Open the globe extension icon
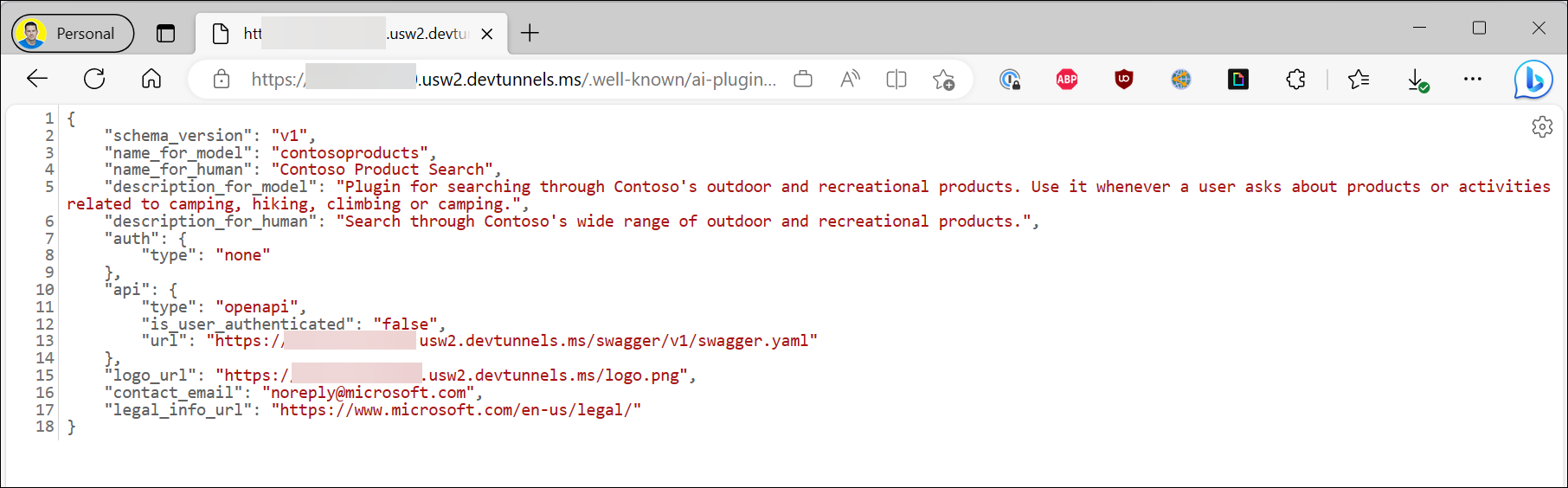 pyautogui.click(x=1181, y=80)
